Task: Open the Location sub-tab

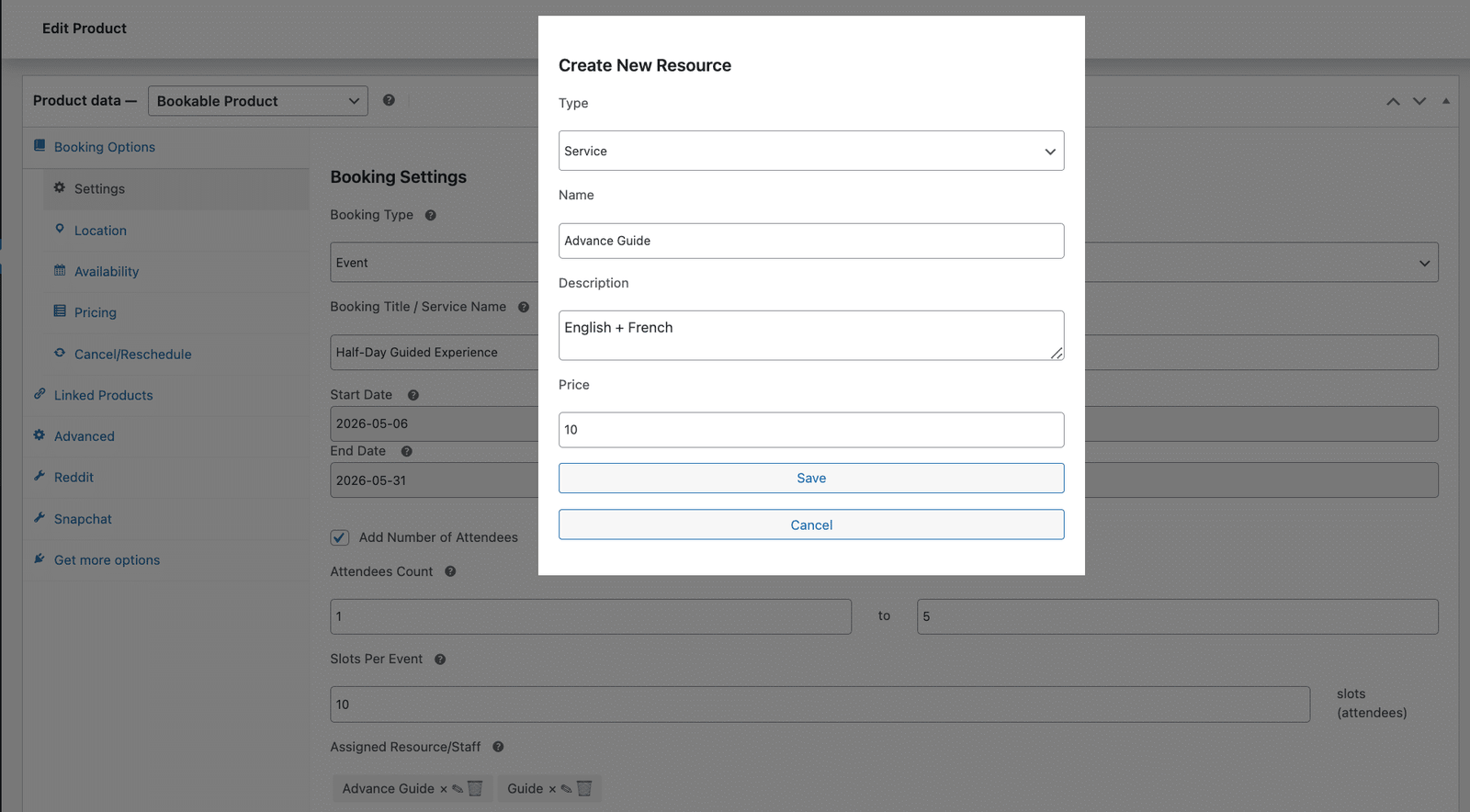Action: 100,231
